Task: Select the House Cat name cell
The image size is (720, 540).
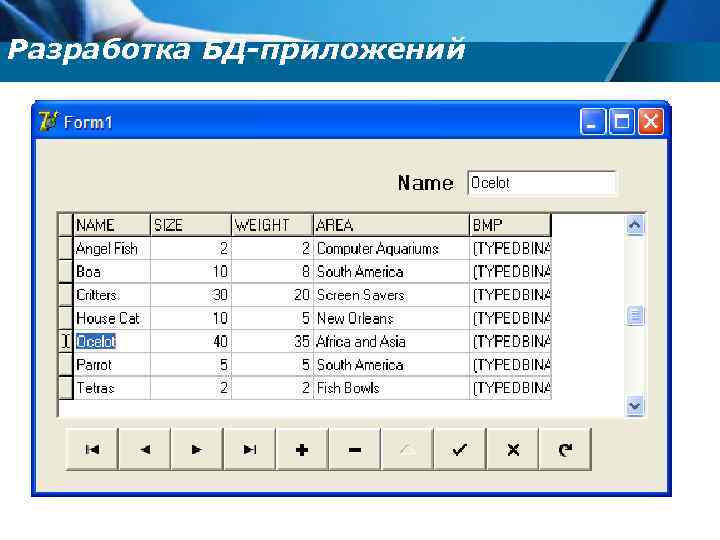Action: (112, 318)
